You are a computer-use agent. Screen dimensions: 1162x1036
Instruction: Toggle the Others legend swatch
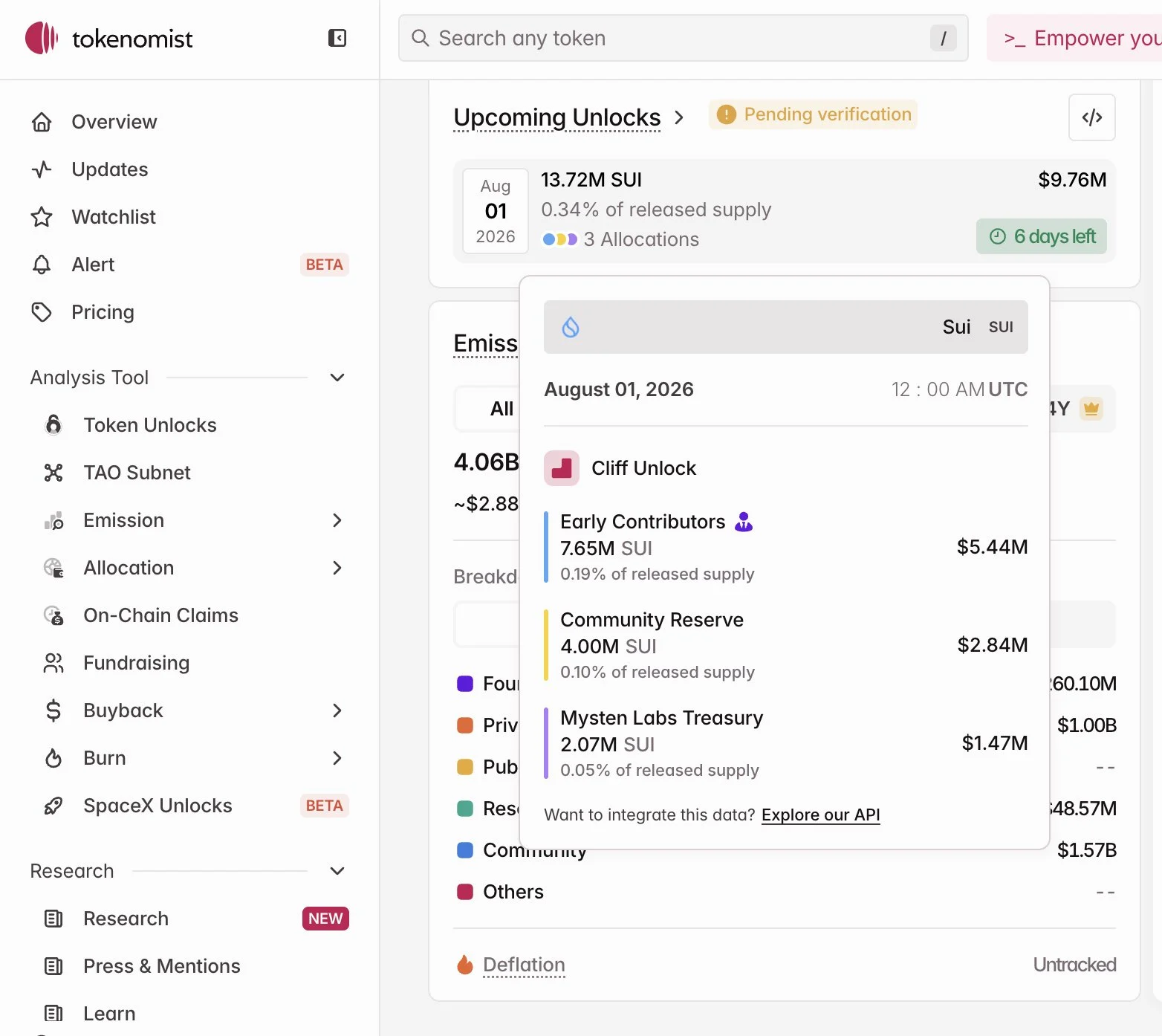[x=465, y=892]
